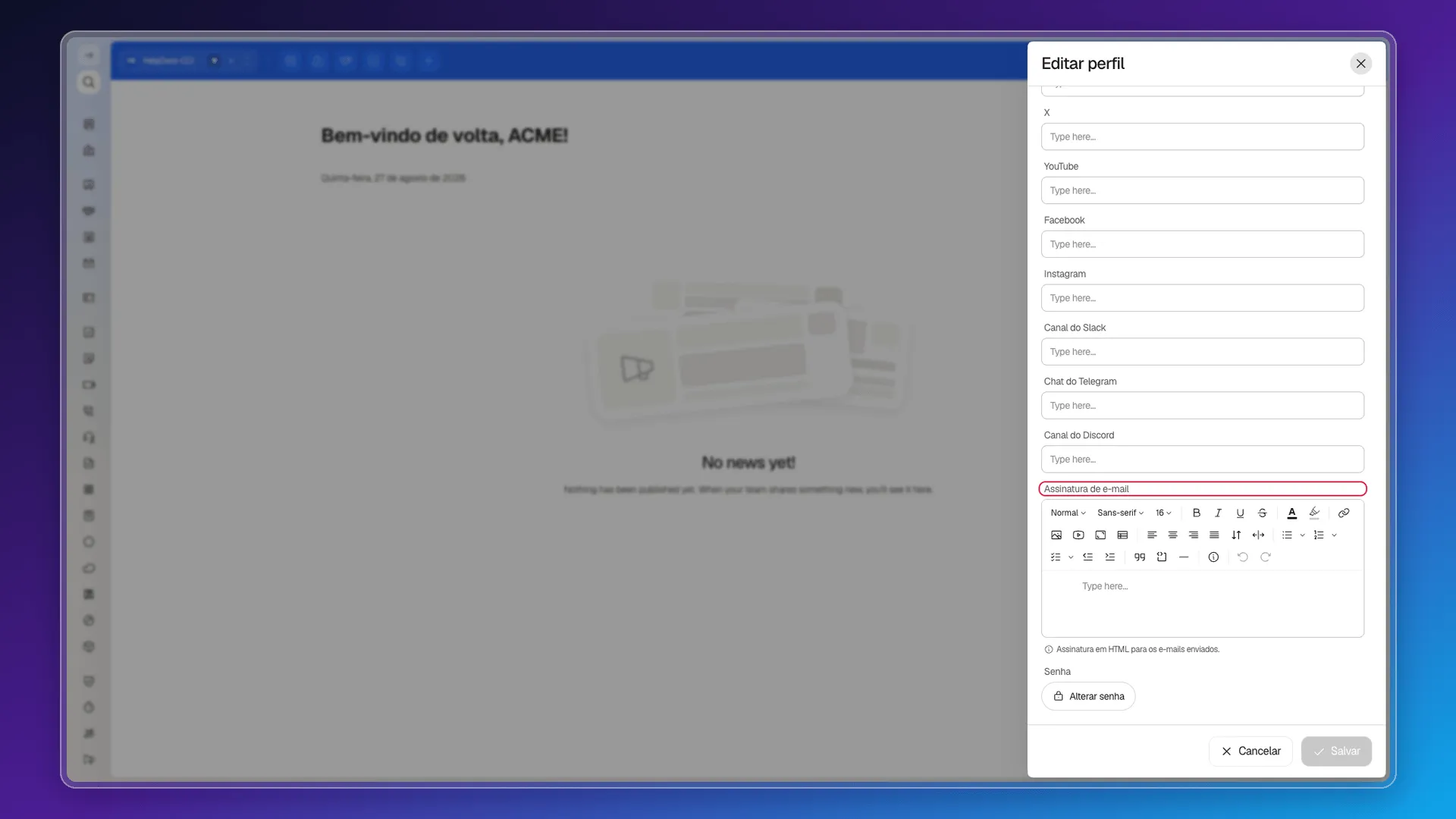Open the font size 16 dropdown
This screenshot has height=819, width=1456.
click(x=1163, y=513)
